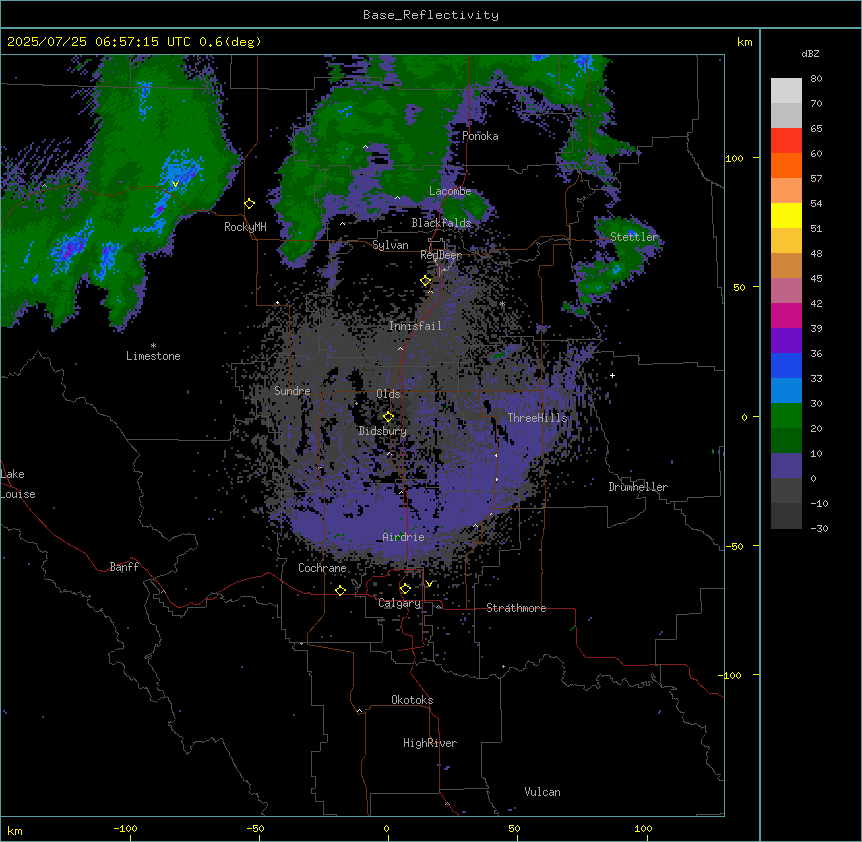Click the Blackfalds town label

tap(441, 223)
